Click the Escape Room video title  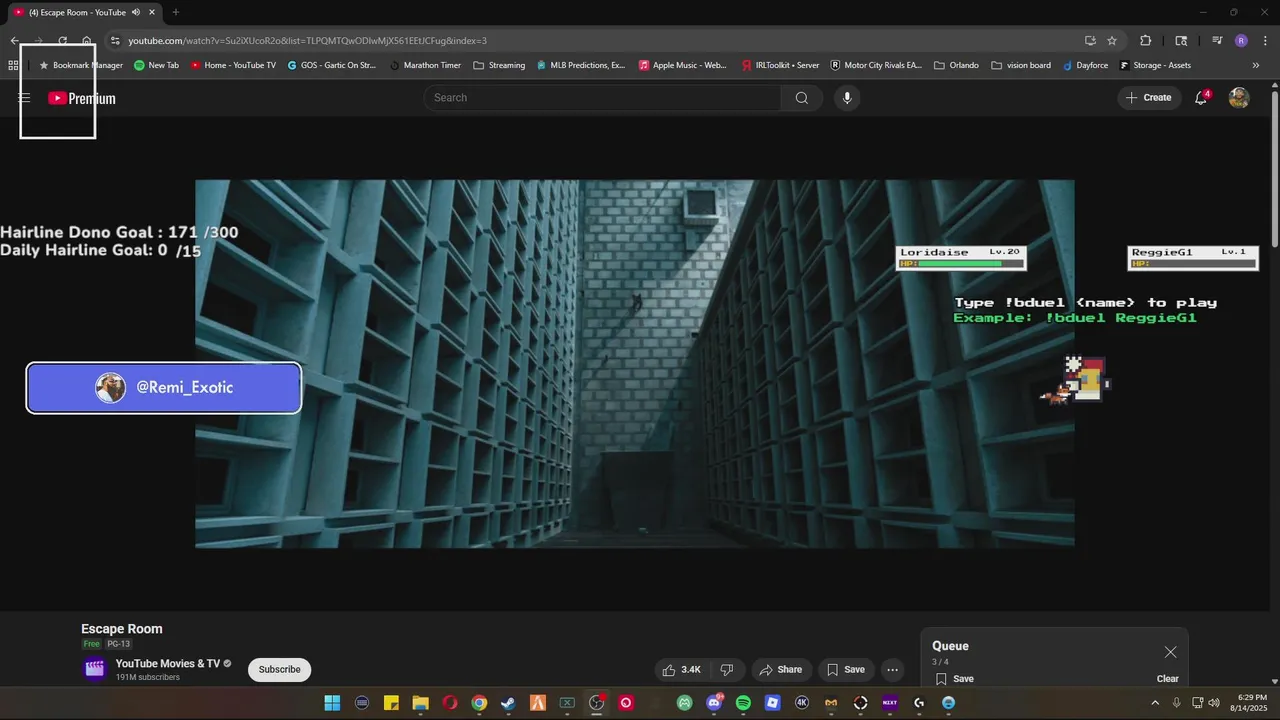[122, 629]
